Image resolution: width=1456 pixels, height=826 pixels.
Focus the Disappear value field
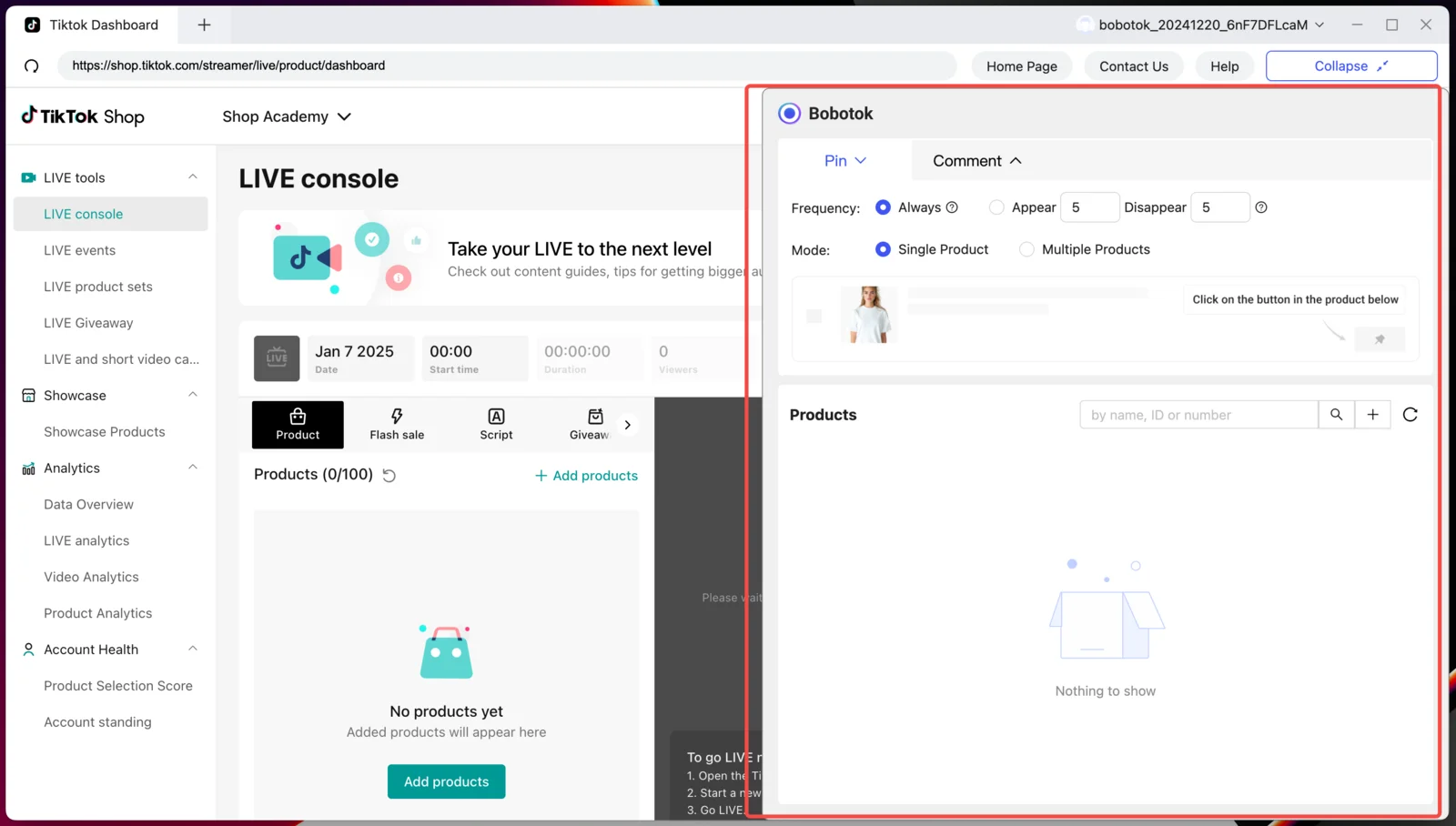1220,207
